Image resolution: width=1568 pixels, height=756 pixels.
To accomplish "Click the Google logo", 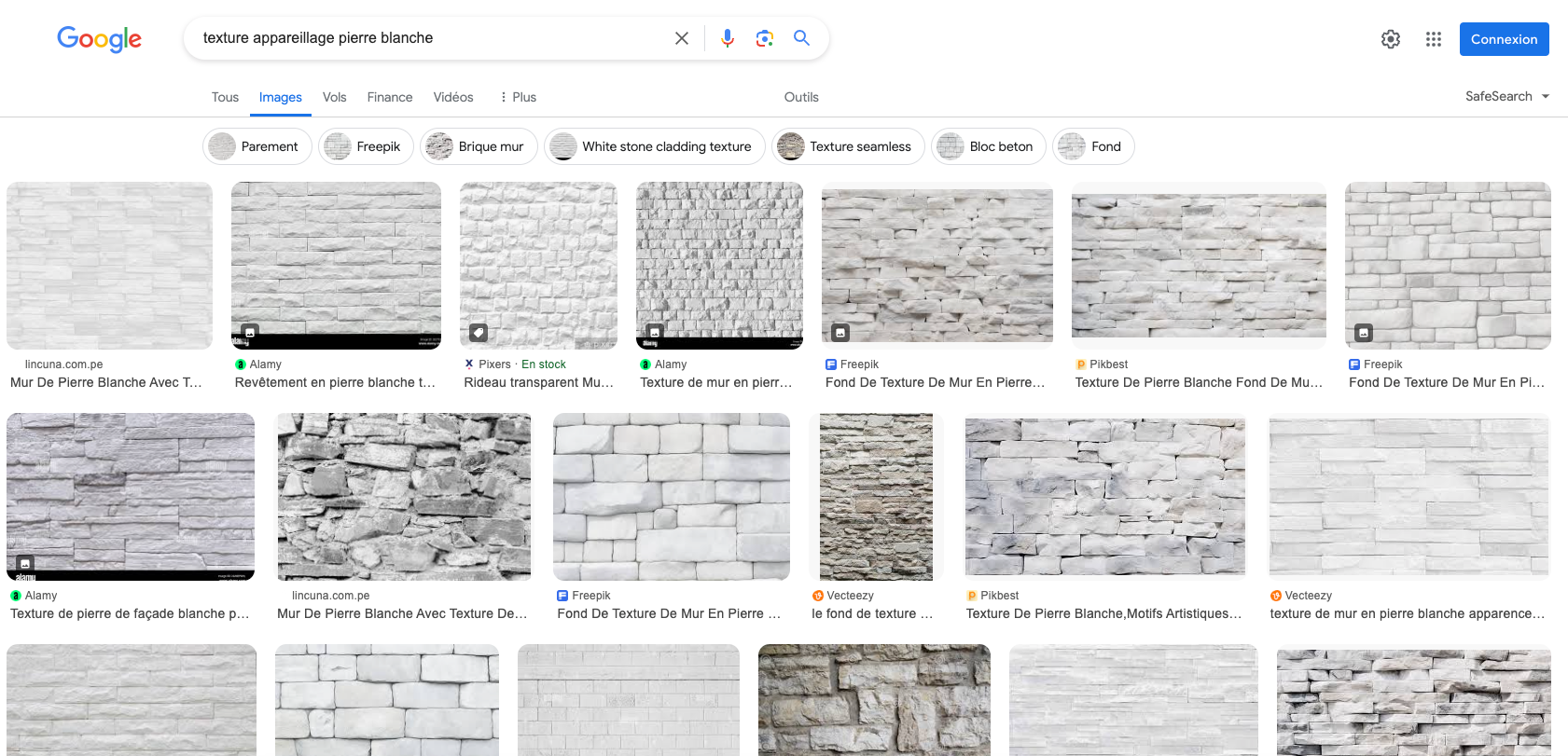I will [x=99, y=39].
